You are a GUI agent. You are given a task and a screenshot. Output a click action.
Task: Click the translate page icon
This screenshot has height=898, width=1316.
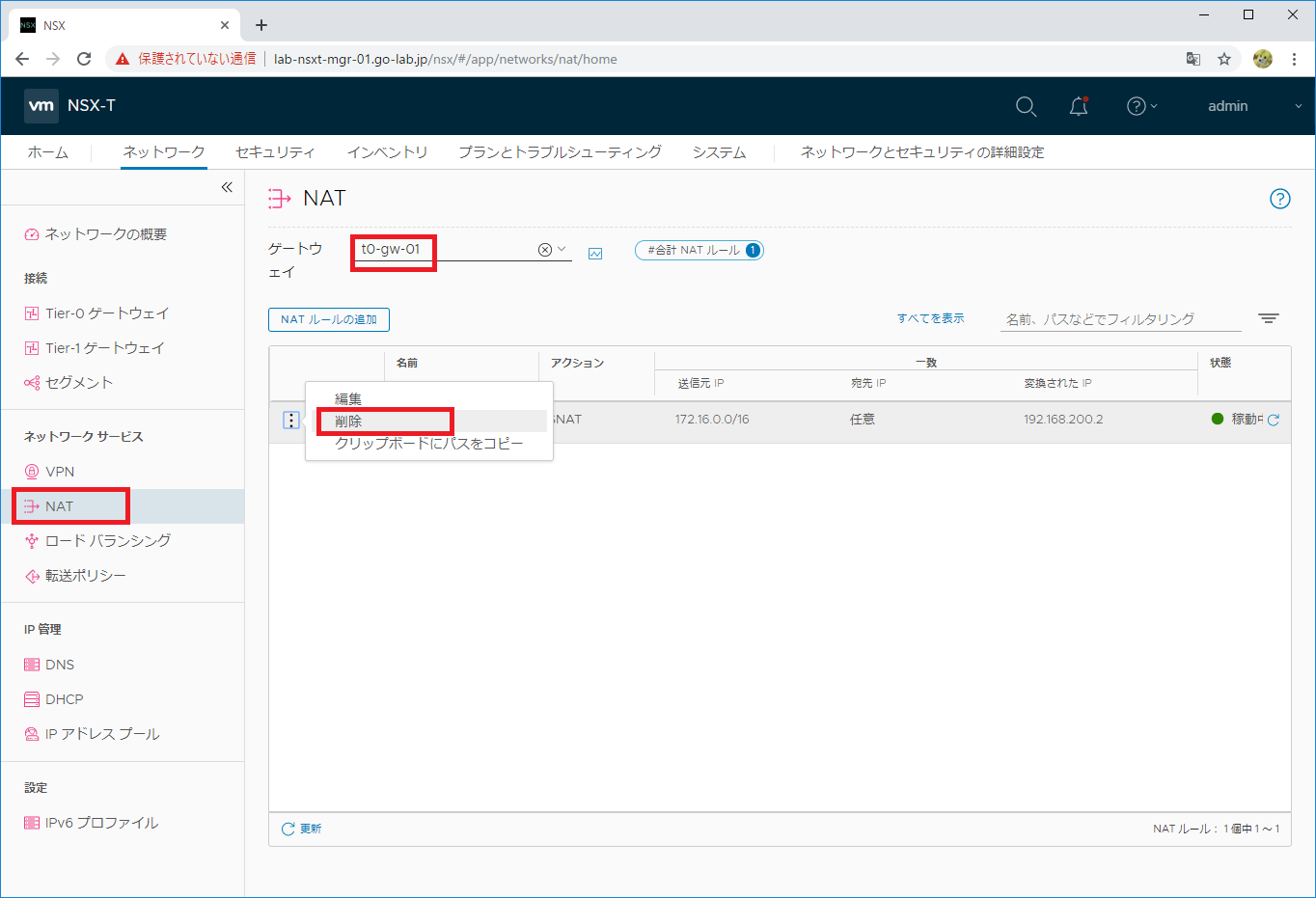1193,59
